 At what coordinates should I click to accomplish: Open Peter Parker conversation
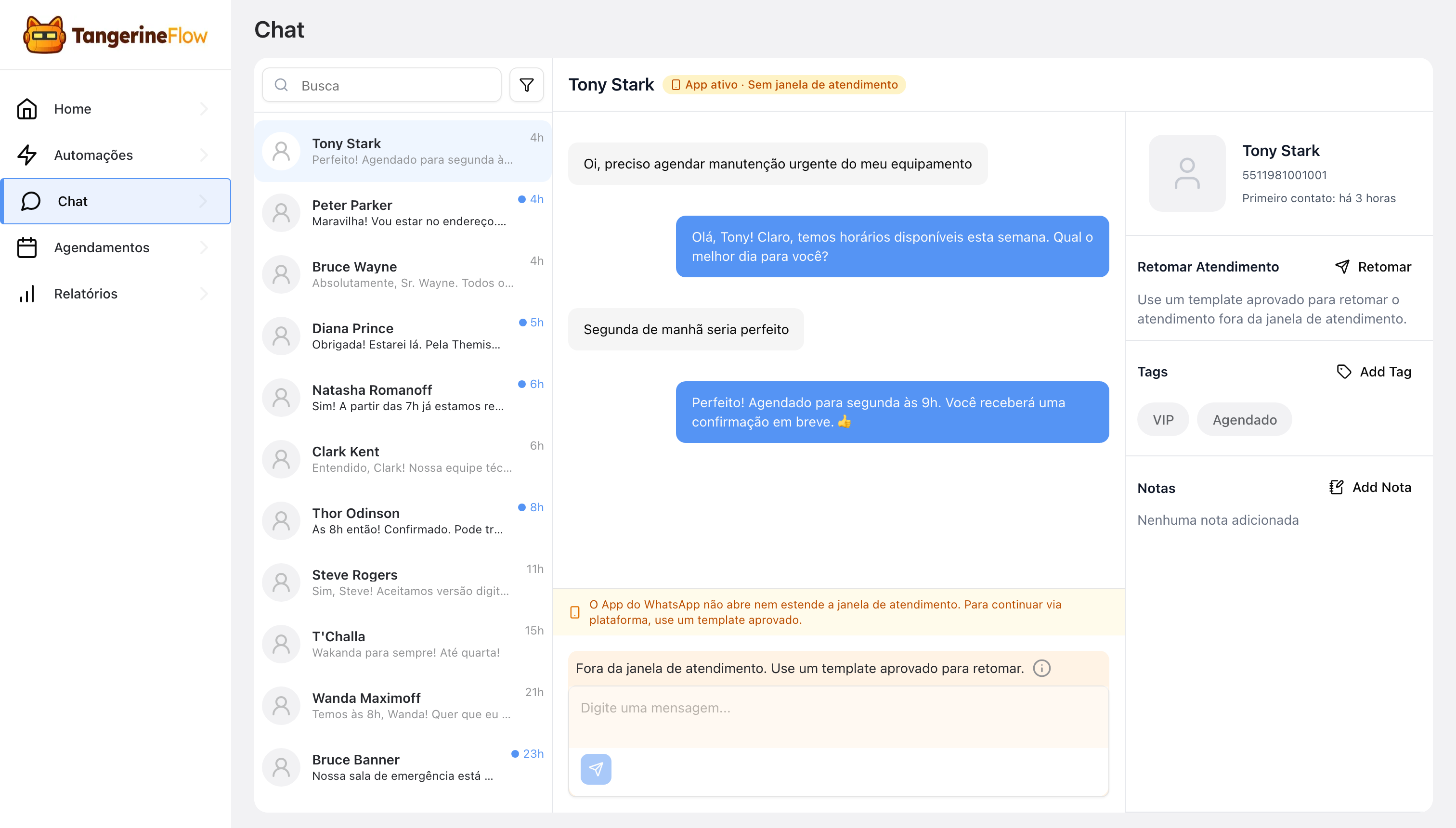(x=403, y=213)
